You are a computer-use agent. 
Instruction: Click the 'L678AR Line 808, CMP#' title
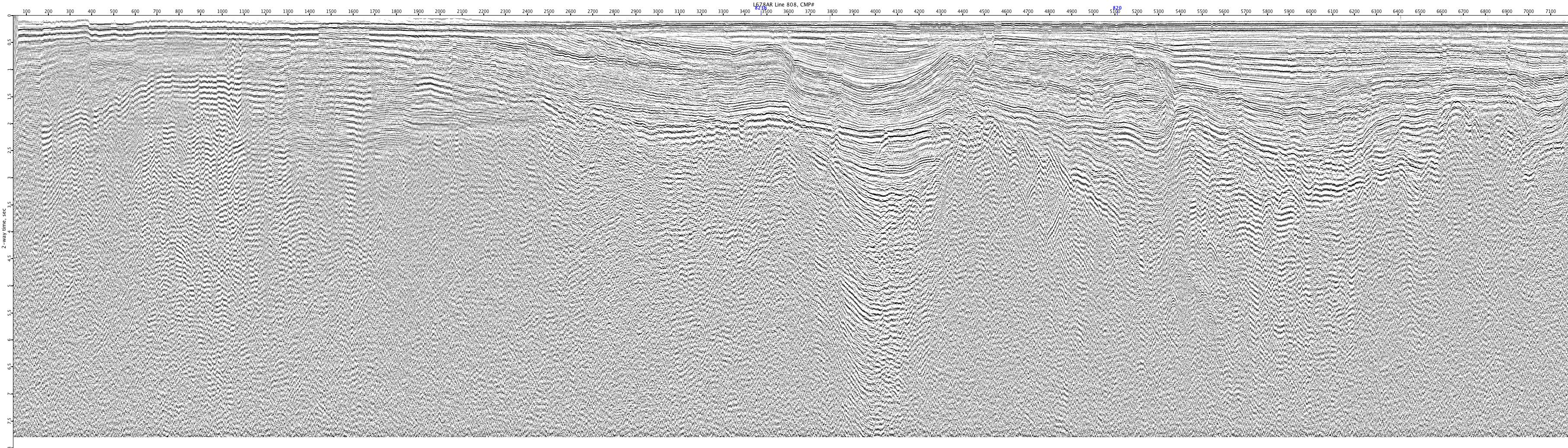pyautogui.click(x=783, y=3)
